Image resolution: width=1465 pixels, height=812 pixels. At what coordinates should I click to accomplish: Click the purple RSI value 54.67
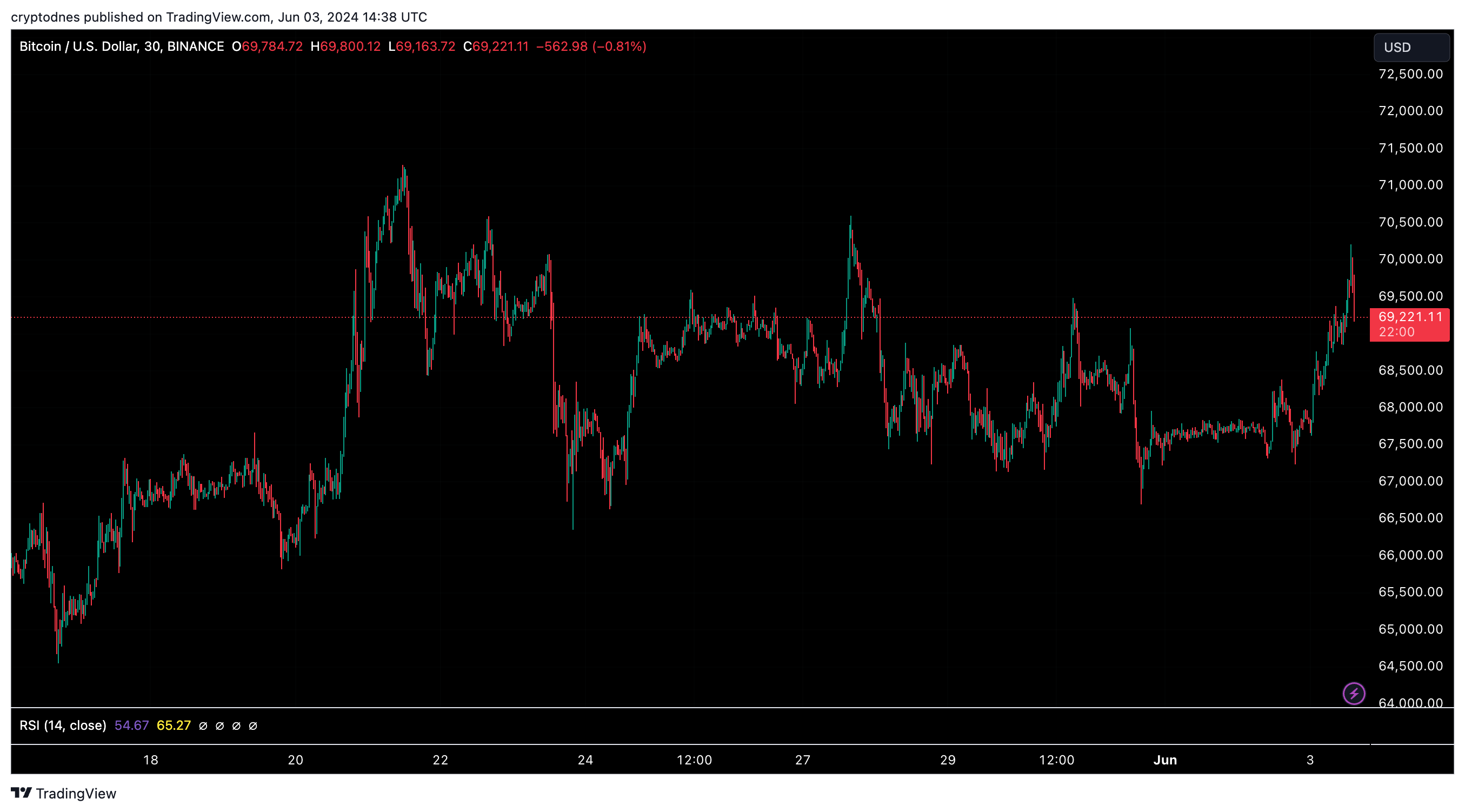click(x=131, y=726)
